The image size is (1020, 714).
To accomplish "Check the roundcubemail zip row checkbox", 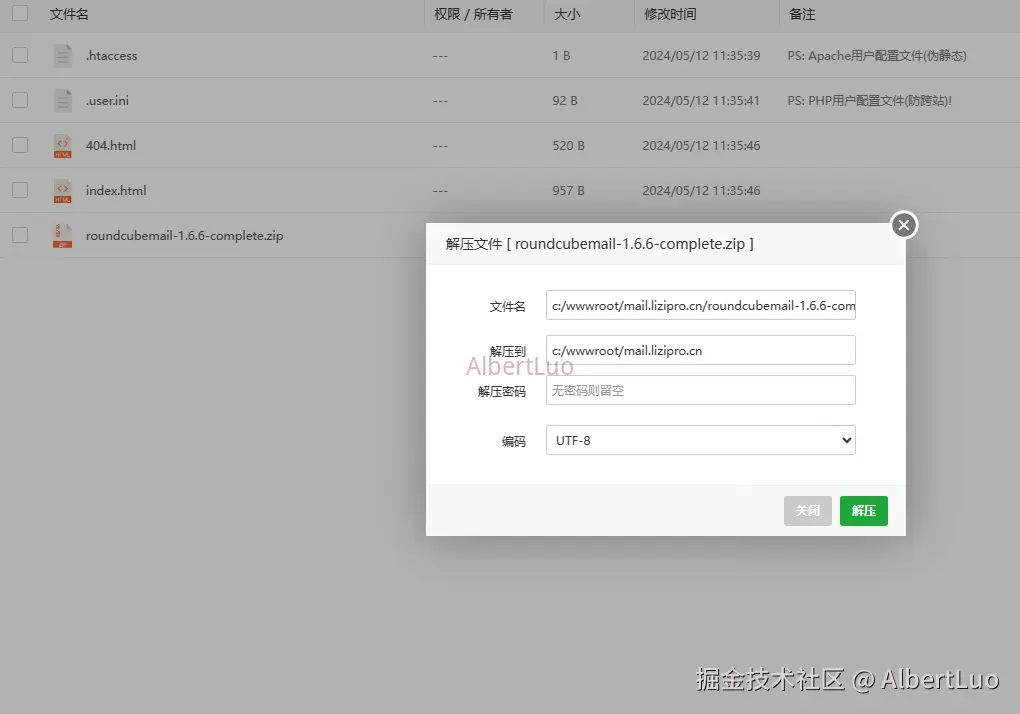I will (x=20, y=235).
